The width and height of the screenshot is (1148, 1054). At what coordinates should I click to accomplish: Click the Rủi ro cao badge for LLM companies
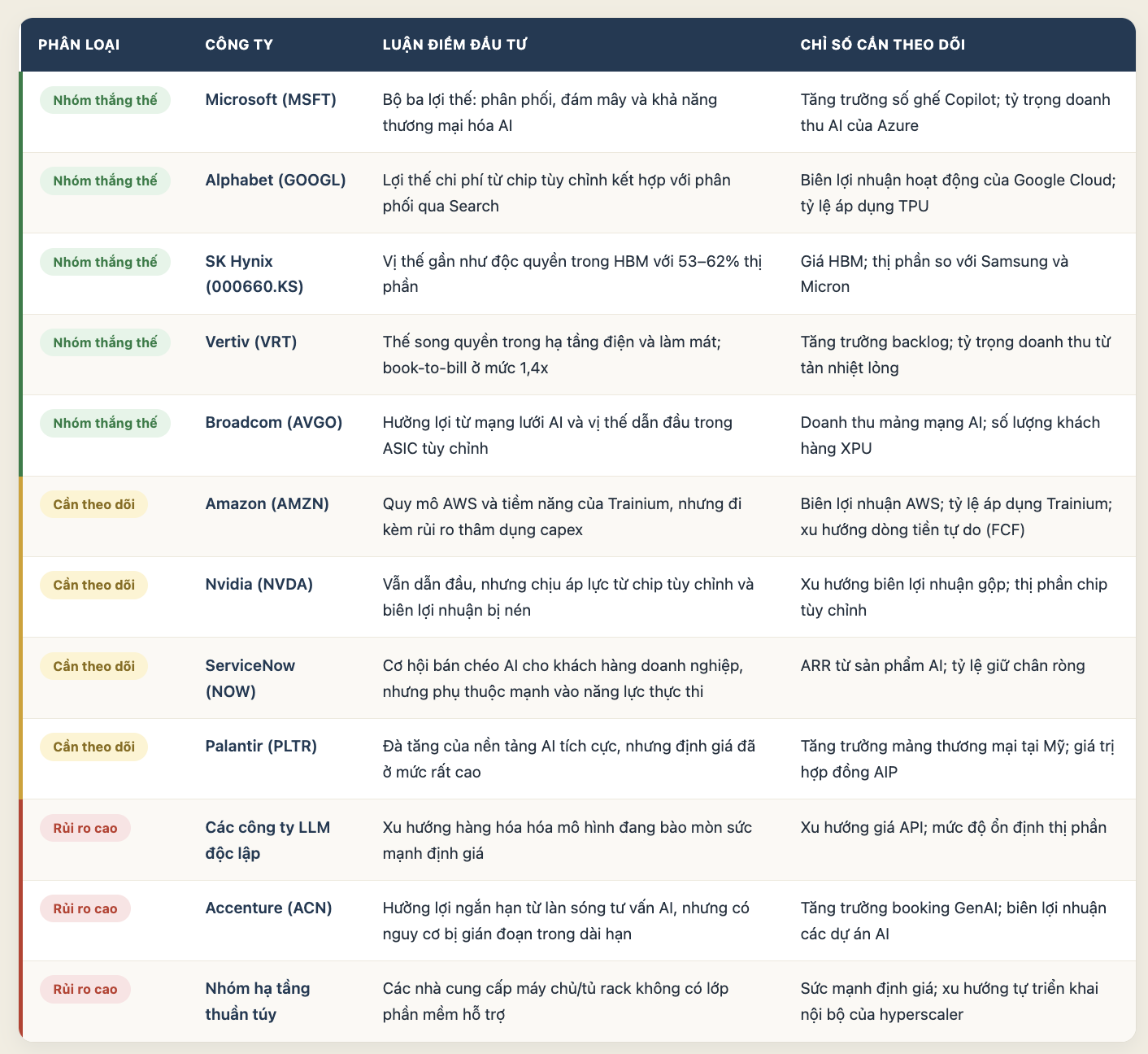(x=85, y=828)
